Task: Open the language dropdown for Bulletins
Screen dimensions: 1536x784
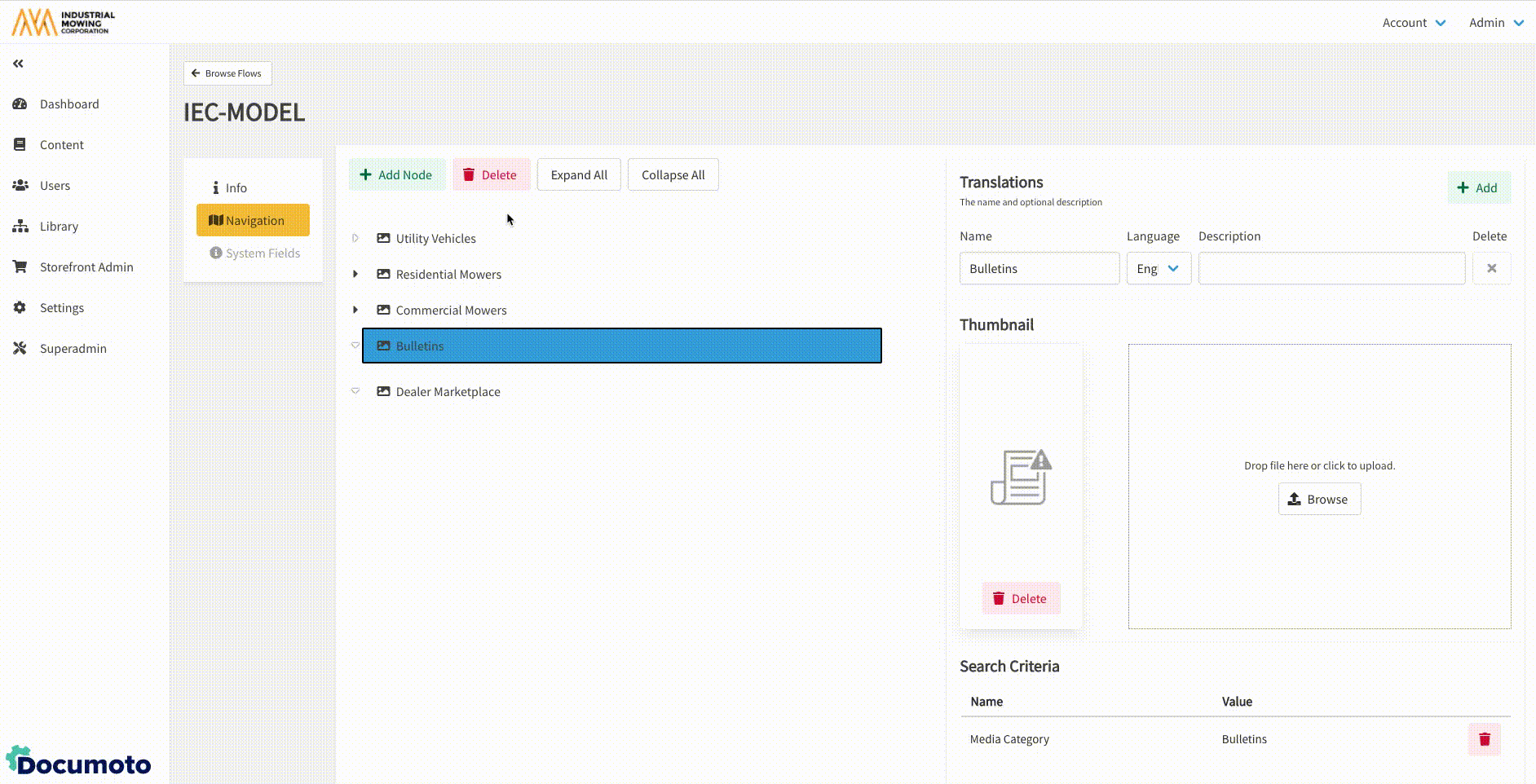Action: 1158,269
